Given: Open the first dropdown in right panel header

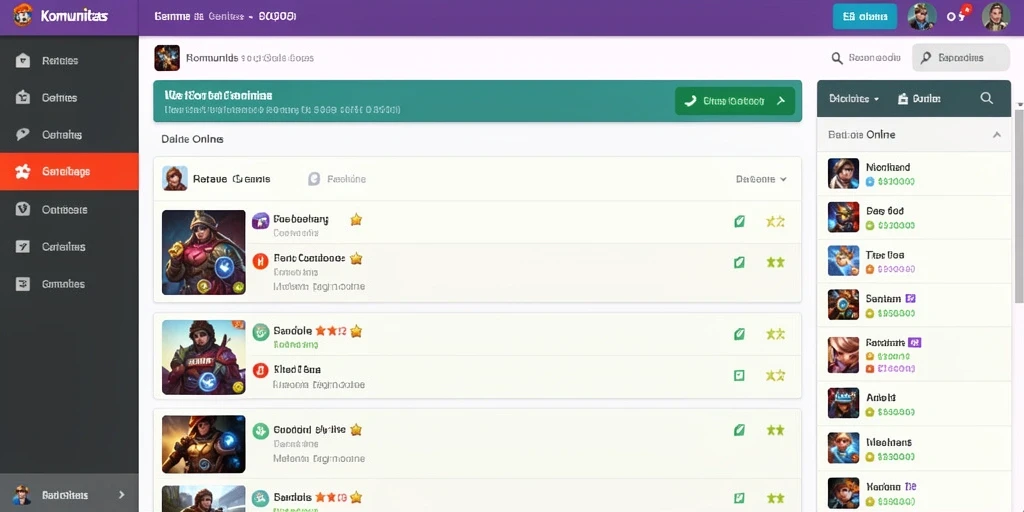Looking at the screenshot, I should tap(854, 99).
